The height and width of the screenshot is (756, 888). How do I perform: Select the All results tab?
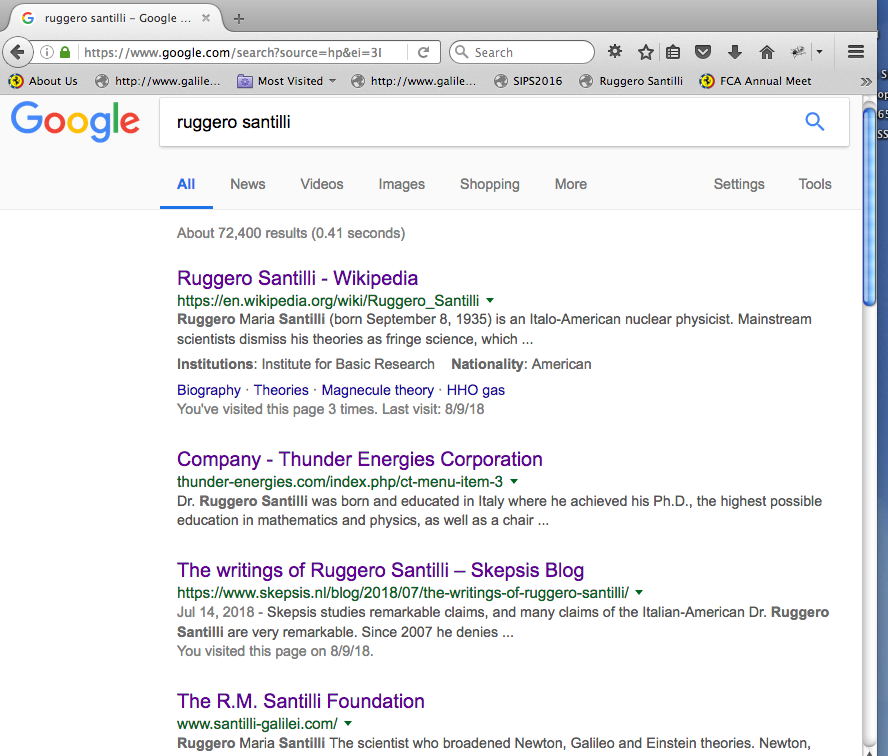186,184
